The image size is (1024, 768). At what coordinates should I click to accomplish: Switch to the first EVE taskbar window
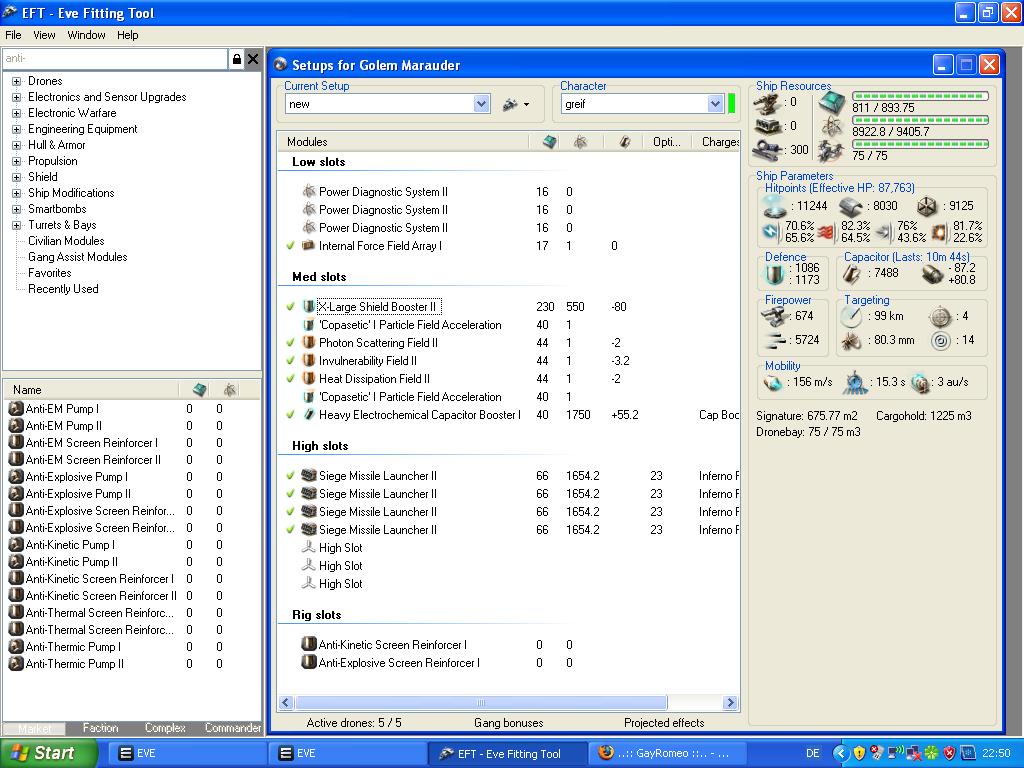click(186, 754)
